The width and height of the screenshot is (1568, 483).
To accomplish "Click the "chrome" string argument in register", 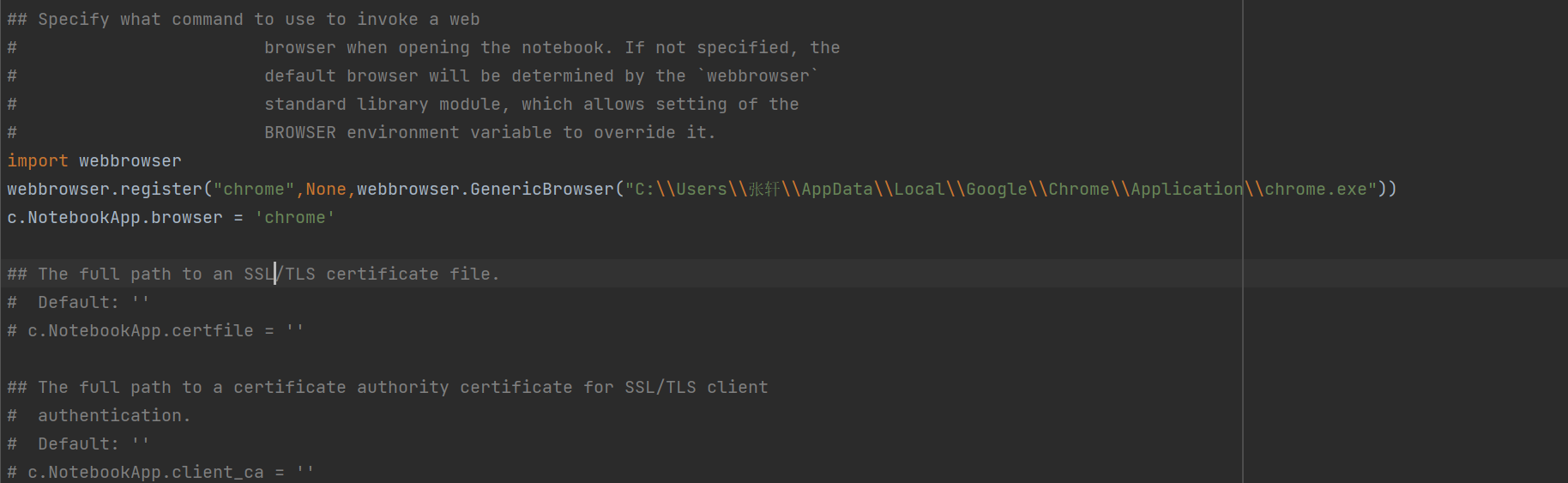I will point(254,189).
